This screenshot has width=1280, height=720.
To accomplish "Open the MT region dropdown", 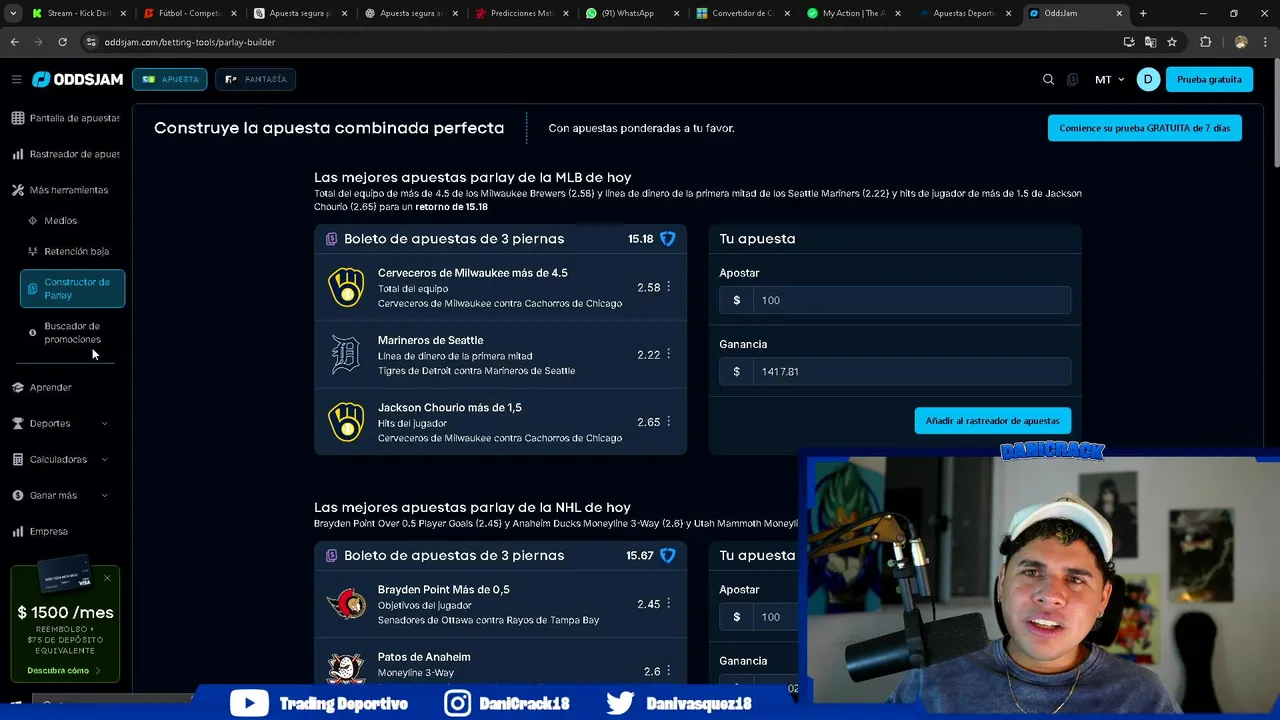I will (x=1109, y=79).
